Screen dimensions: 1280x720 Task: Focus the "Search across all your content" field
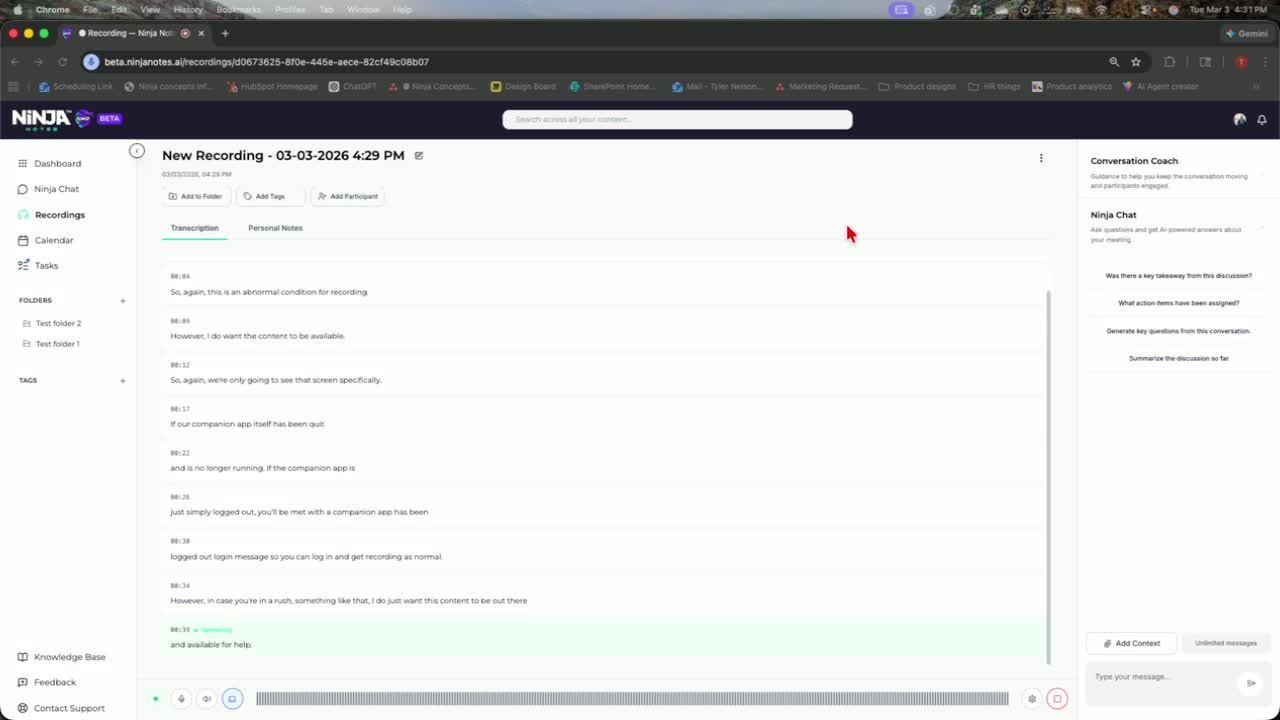pyautogui.click(x=677, y=120)
